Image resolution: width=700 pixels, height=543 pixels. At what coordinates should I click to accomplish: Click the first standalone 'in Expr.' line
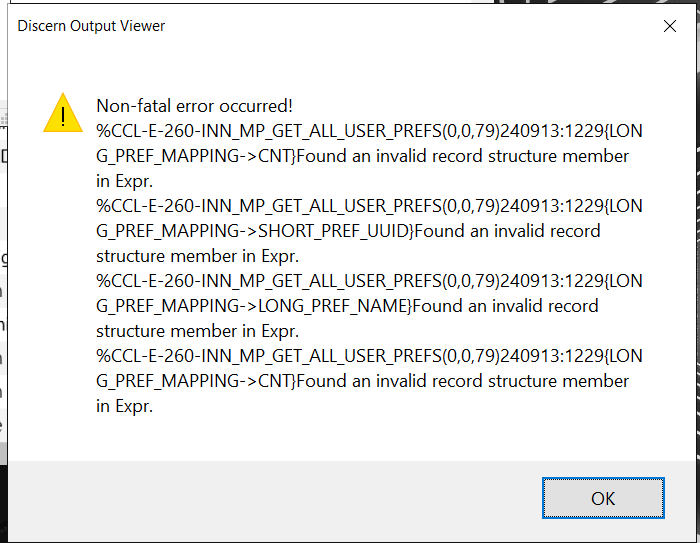point(124,181)
